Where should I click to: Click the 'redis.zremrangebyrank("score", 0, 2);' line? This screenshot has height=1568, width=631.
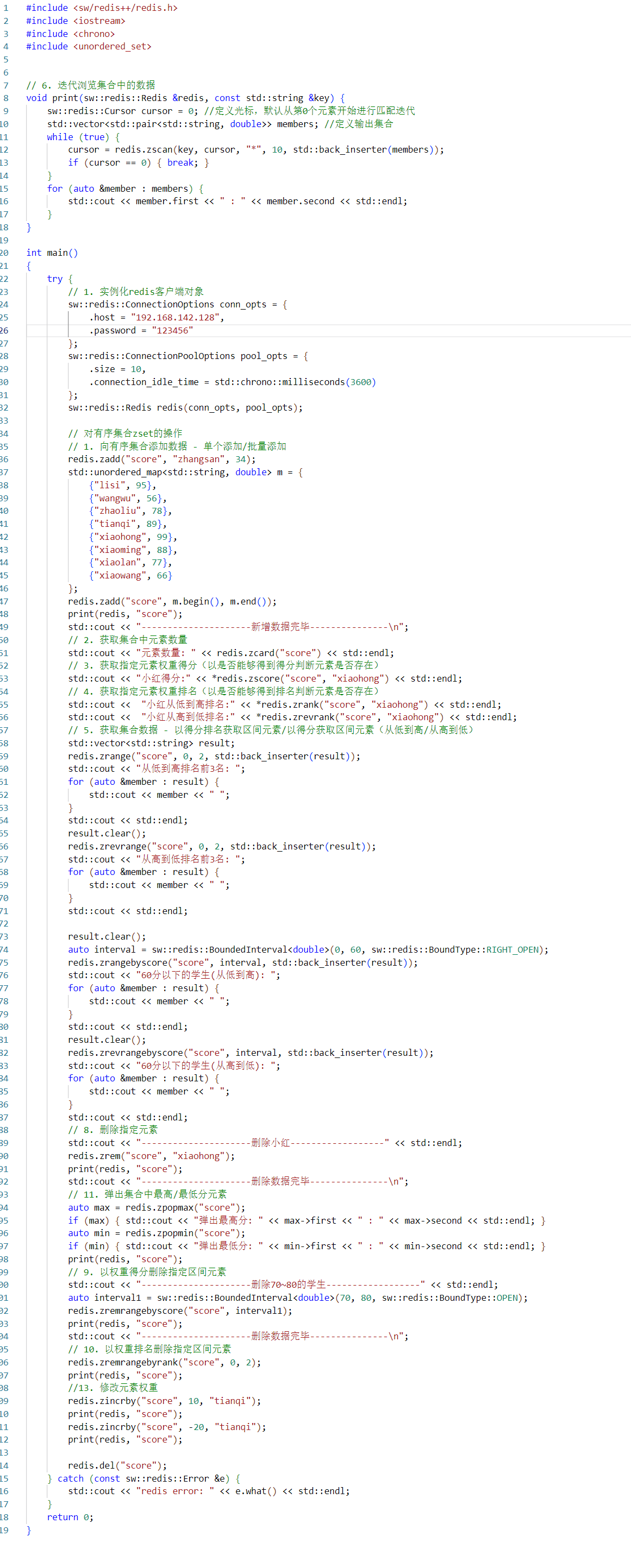pyautogui.click(x=165, y=1363)
